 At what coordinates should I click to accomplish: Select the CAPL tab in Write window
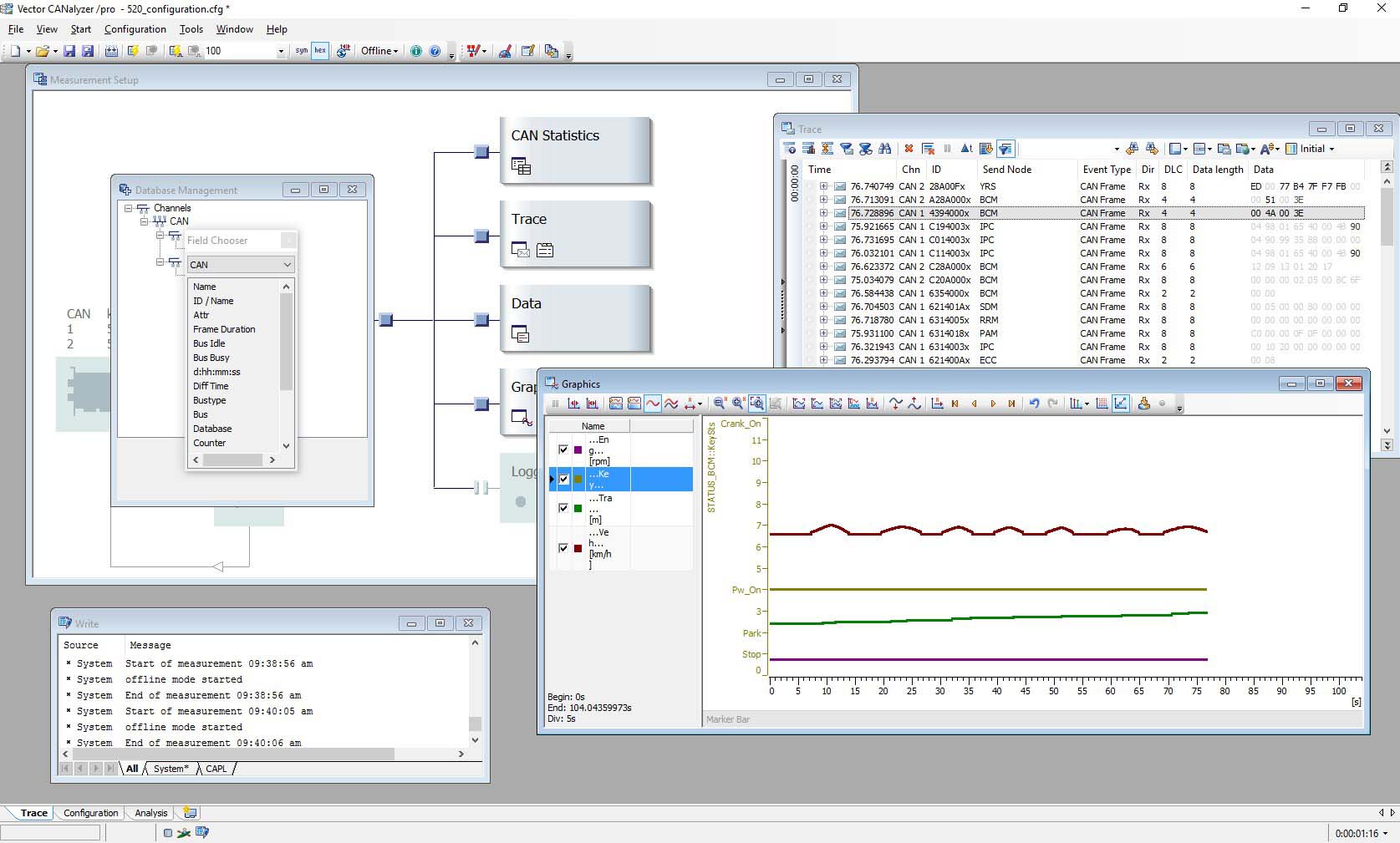[x=216, y=769]
